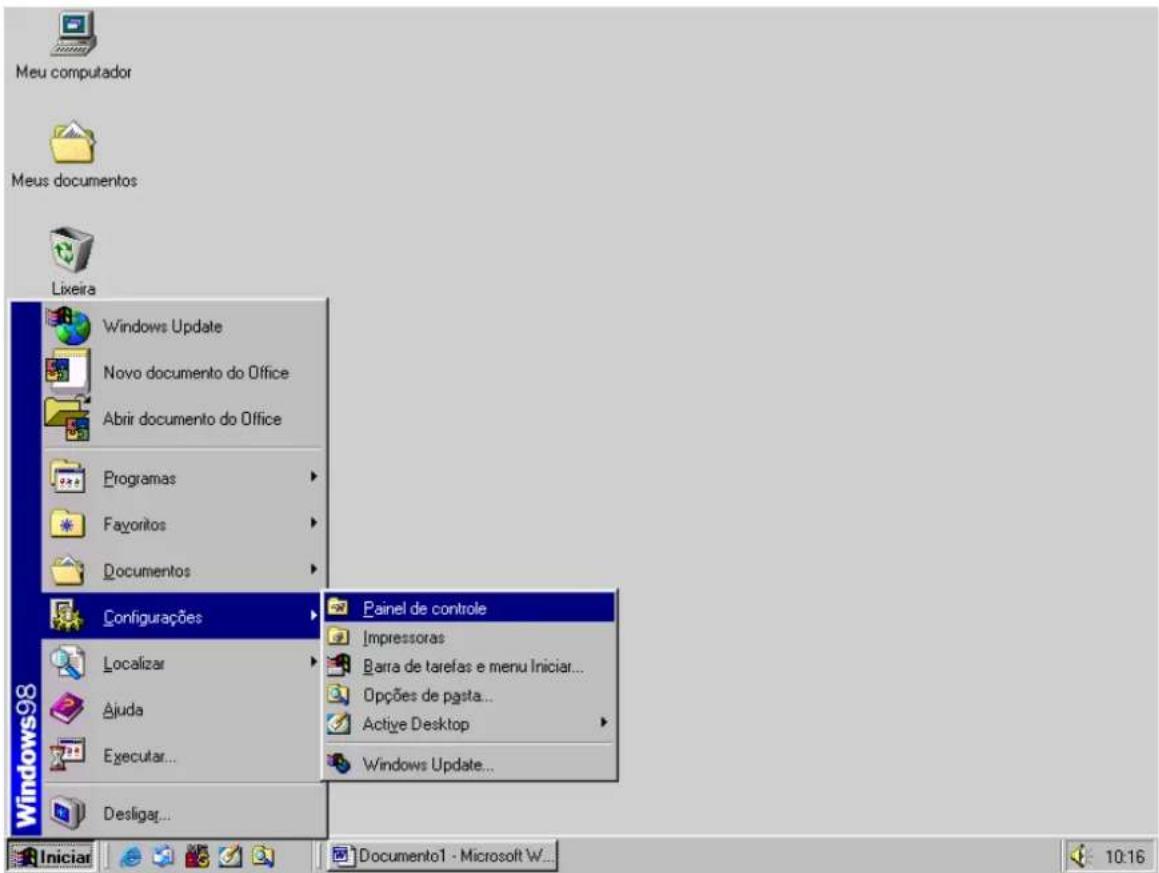Open the Lixeira recycle bin icon
The image size is (1159, 873).
(x=72, y=261)
